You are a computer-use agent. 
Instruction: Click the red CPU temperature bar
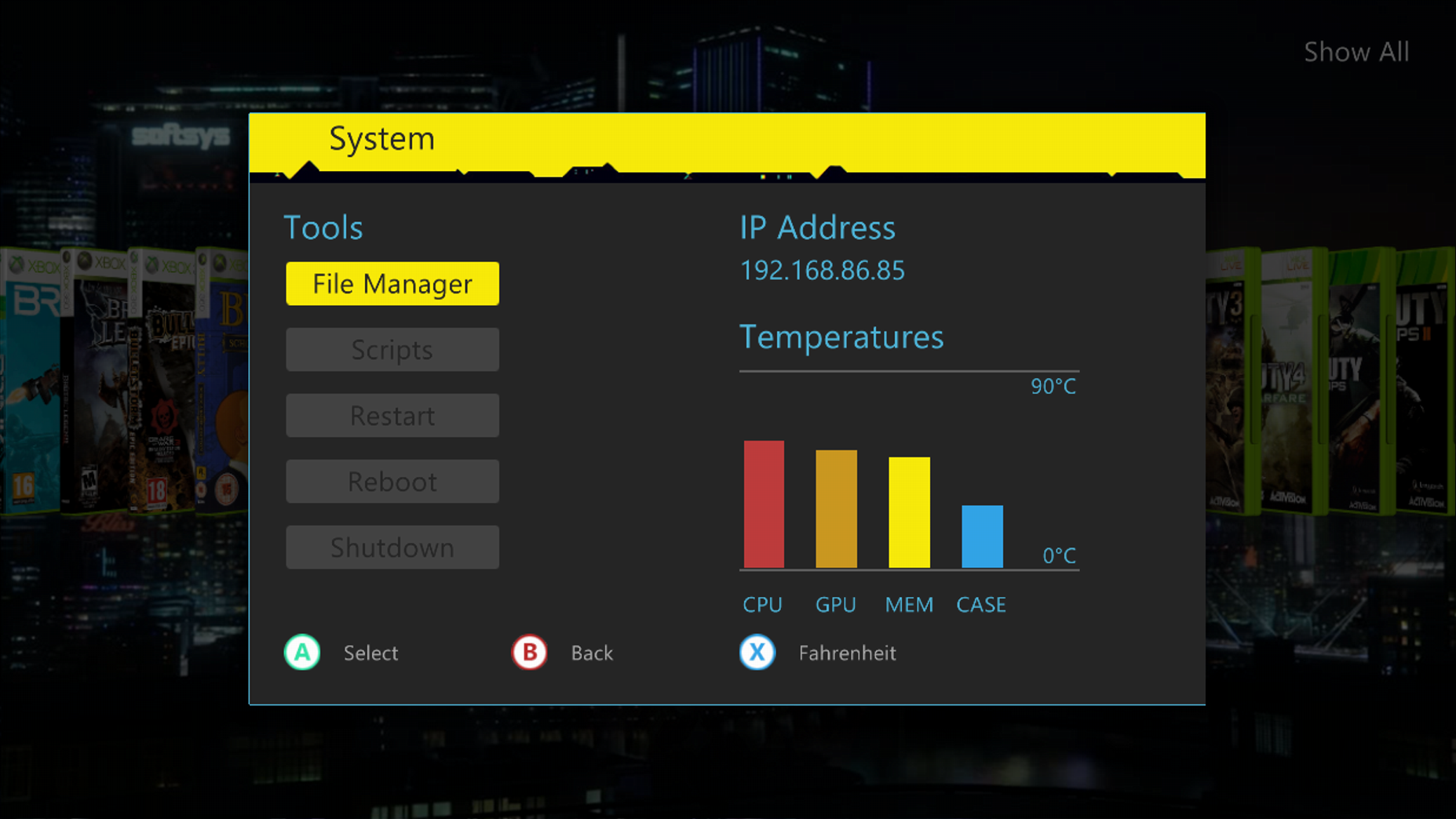coord(764,504)
